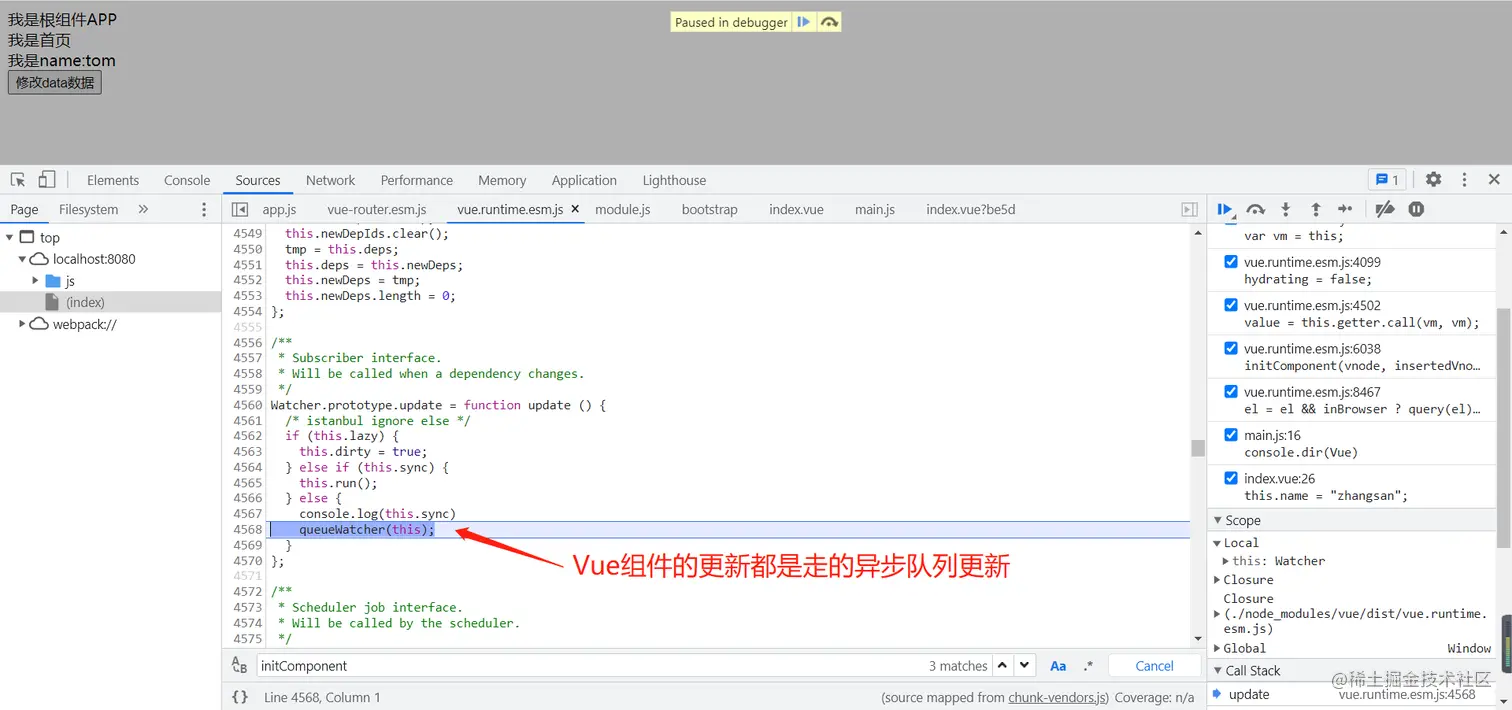Uncheck breakpoint vue.runtime.esm.js:8467
The width and height of the screenshot is (1512, 710).
coord(1231,391)
